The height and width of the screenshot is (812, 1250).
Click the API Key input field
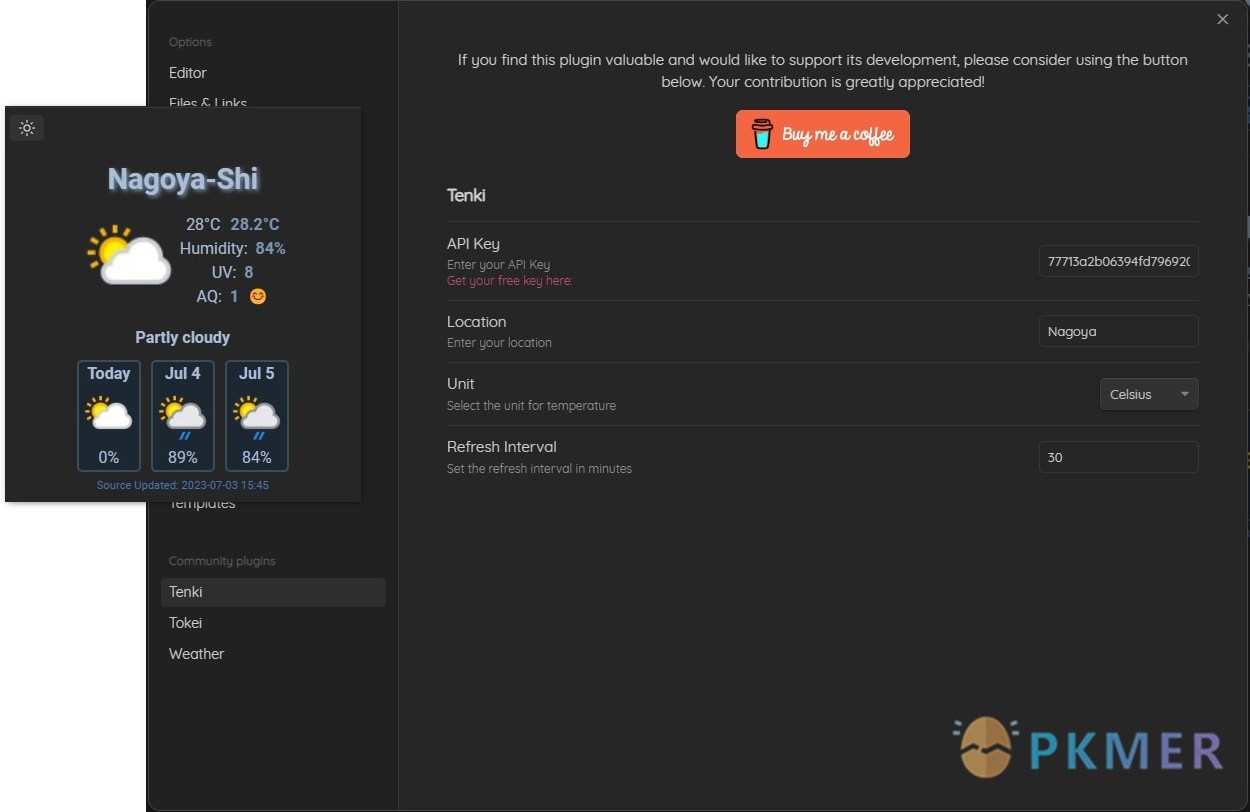click(x=1119, y=261)
